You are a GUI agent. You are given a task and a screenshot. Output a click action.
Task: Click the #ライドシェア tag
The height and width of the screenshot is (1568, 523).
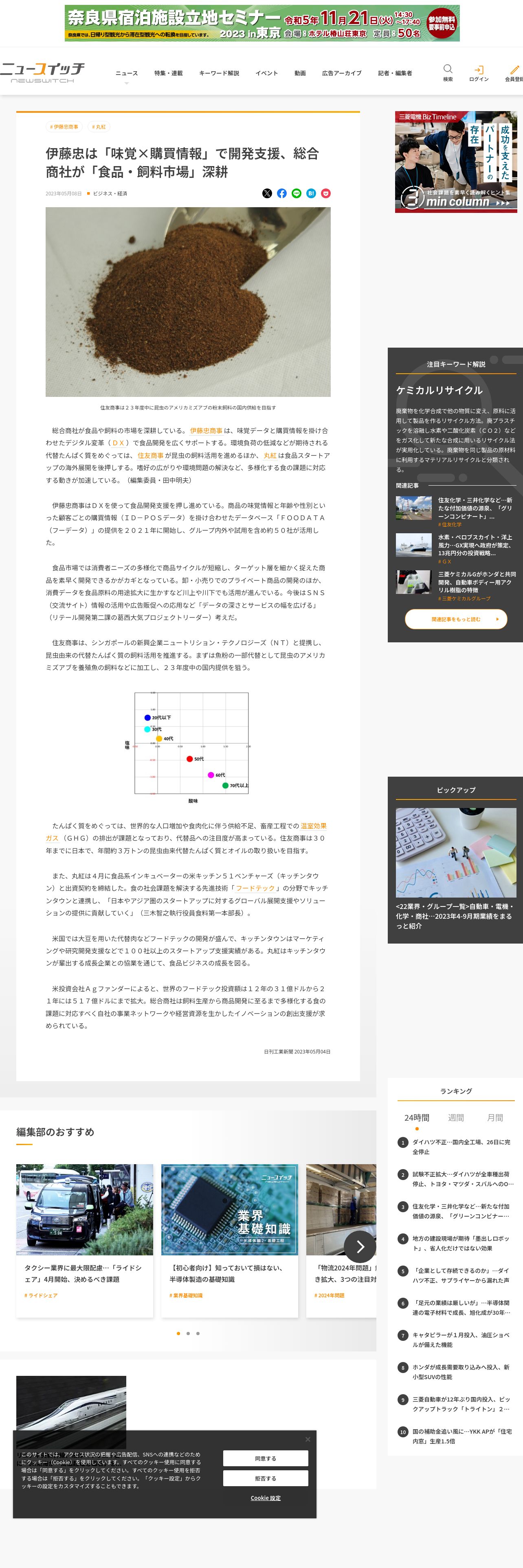click(x=41, y=1295)
